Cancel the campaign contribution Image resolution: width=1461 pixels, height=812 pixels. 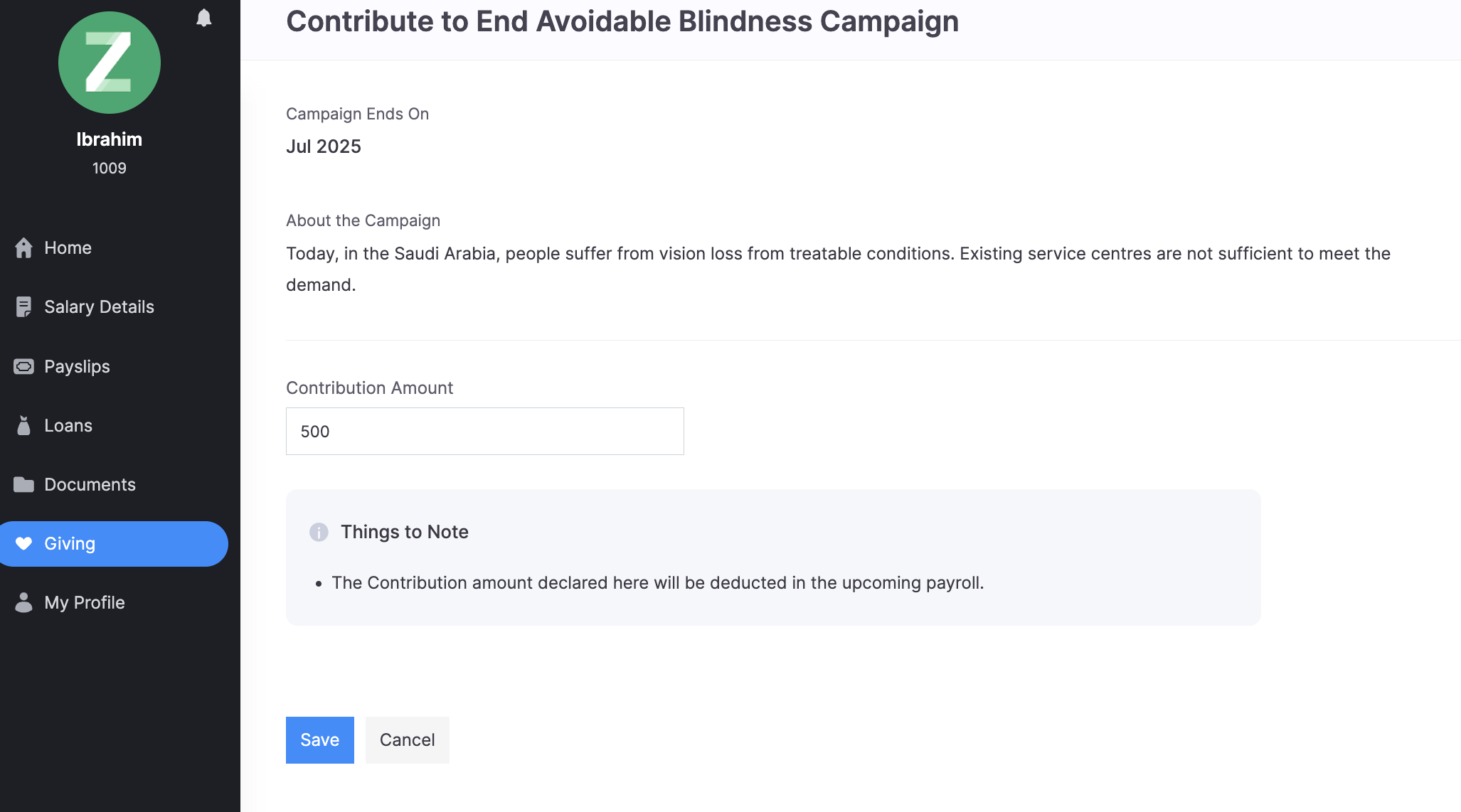click(407, 739)
